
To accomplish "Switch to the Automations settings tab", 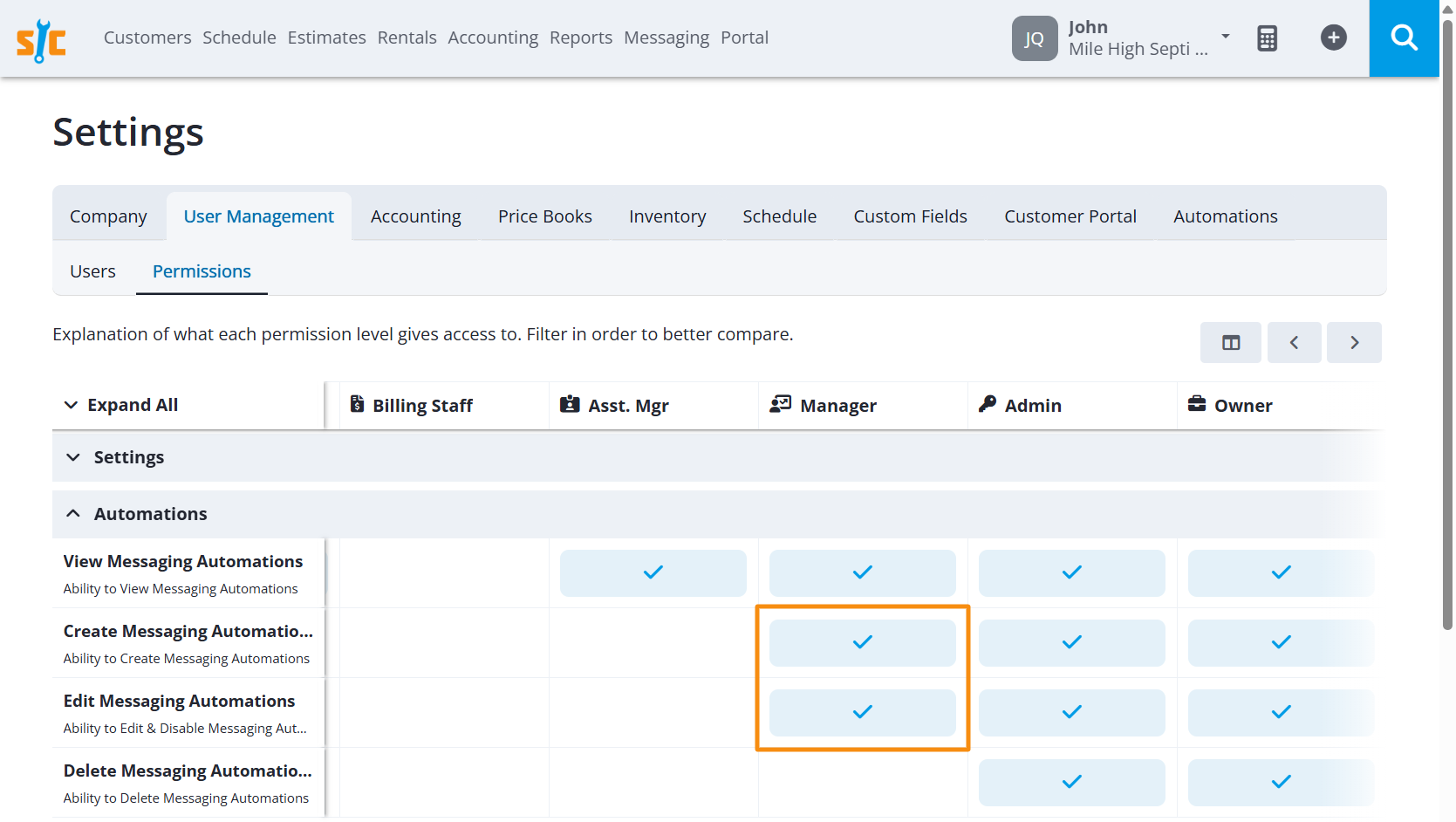I will point(1225,216).
